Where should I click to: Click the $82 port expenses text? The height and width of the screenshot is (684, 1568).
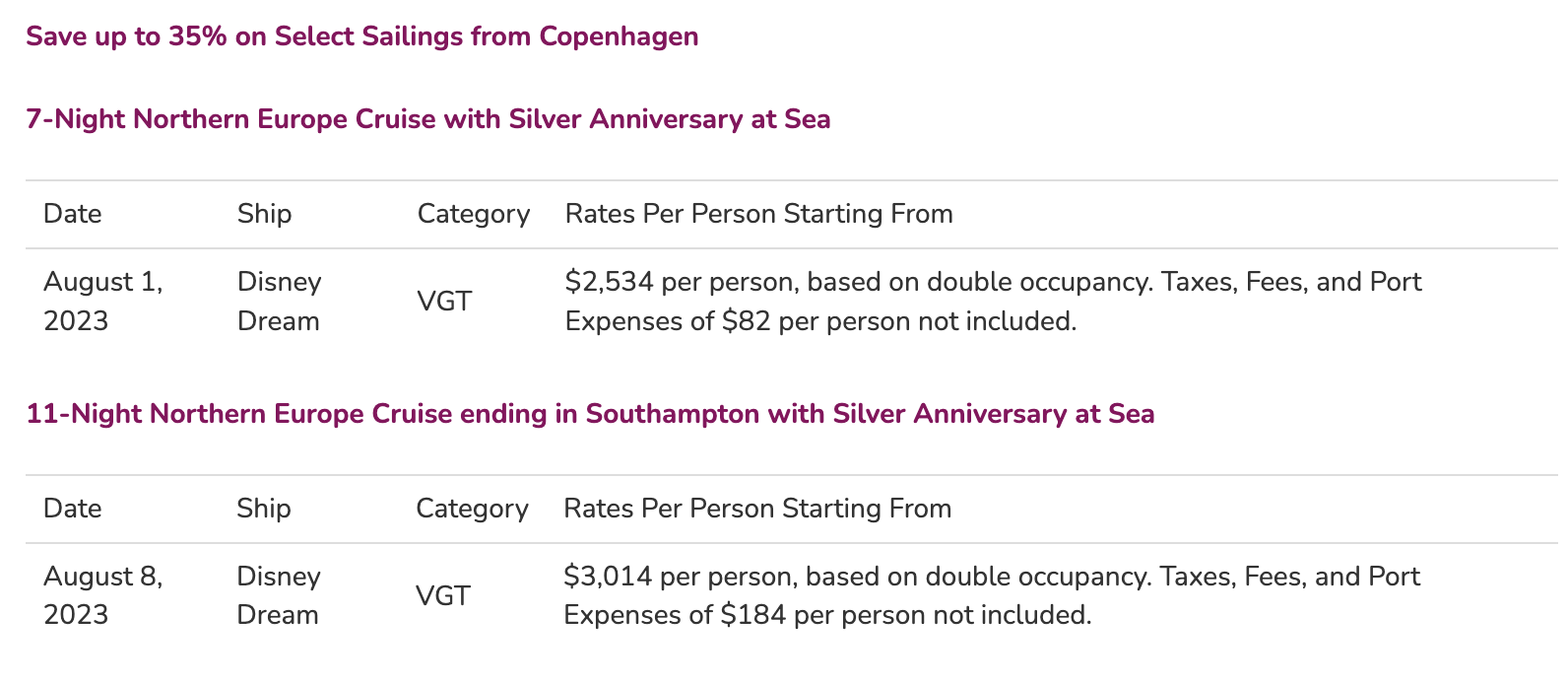click(747, 321)
